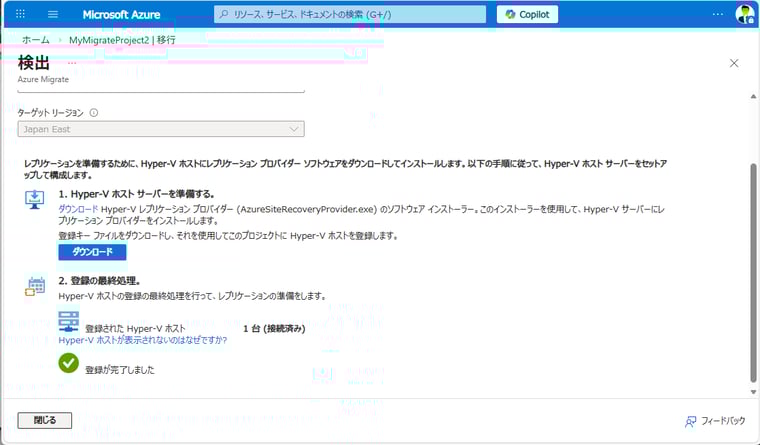Click the vertical scrollbar thumb

[753, 273]
